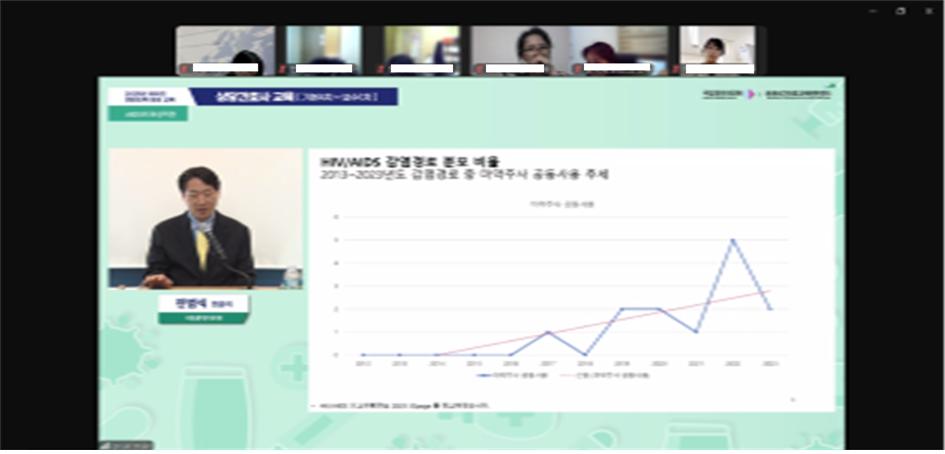Viewport: 945px width, 454px height.
Task: Click the presenter's speaker video in the slide
Action: 206,218
